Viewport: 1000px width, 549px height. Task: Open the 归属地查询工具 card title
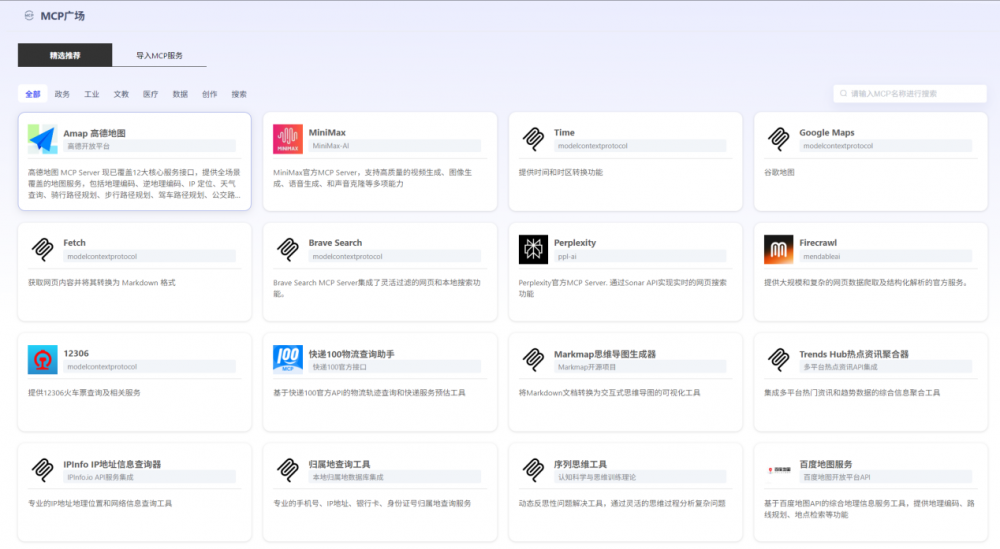tap(339, 464)
